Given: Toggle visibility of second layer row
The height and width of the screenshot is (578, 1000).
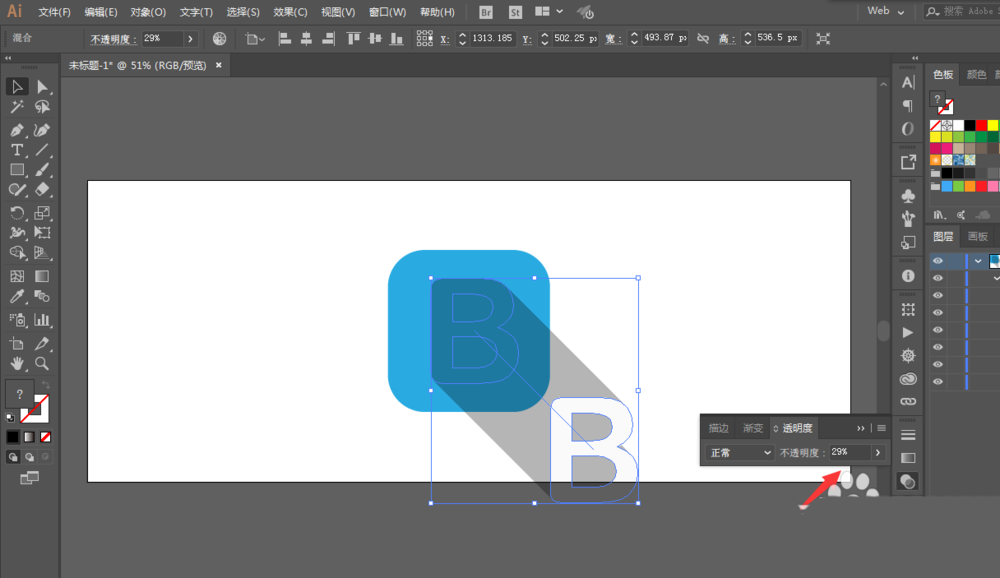Looking at the screenshot, I should click(x=938, y=278).
